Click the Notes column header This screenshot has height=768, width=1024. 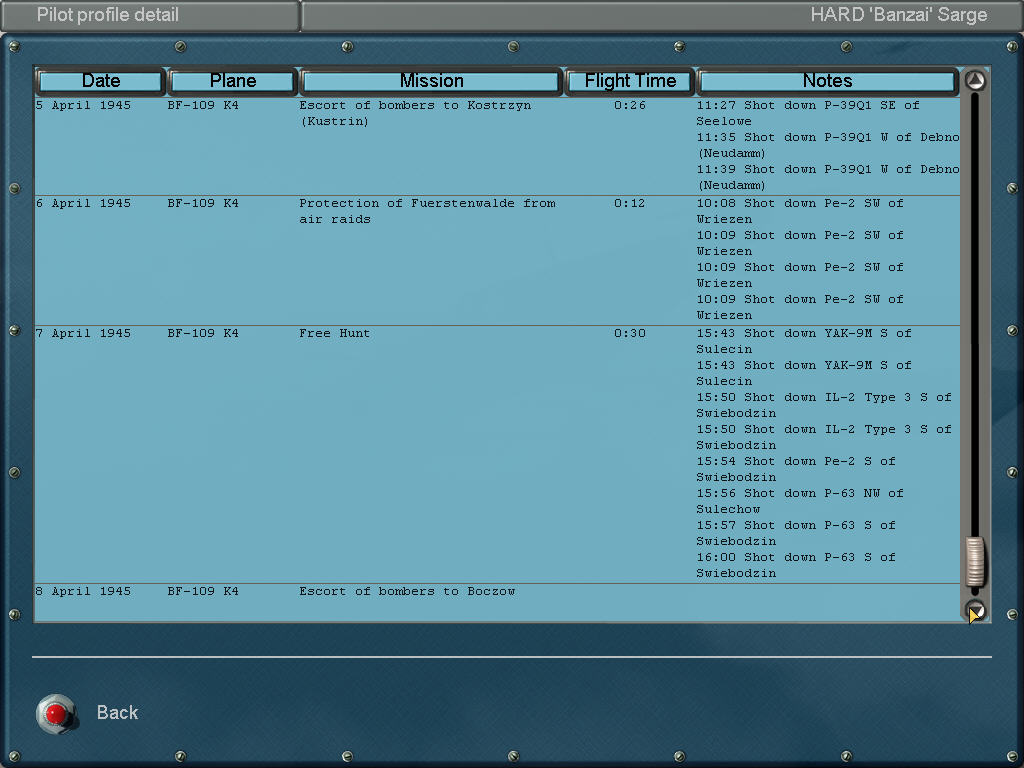[827, 81]
